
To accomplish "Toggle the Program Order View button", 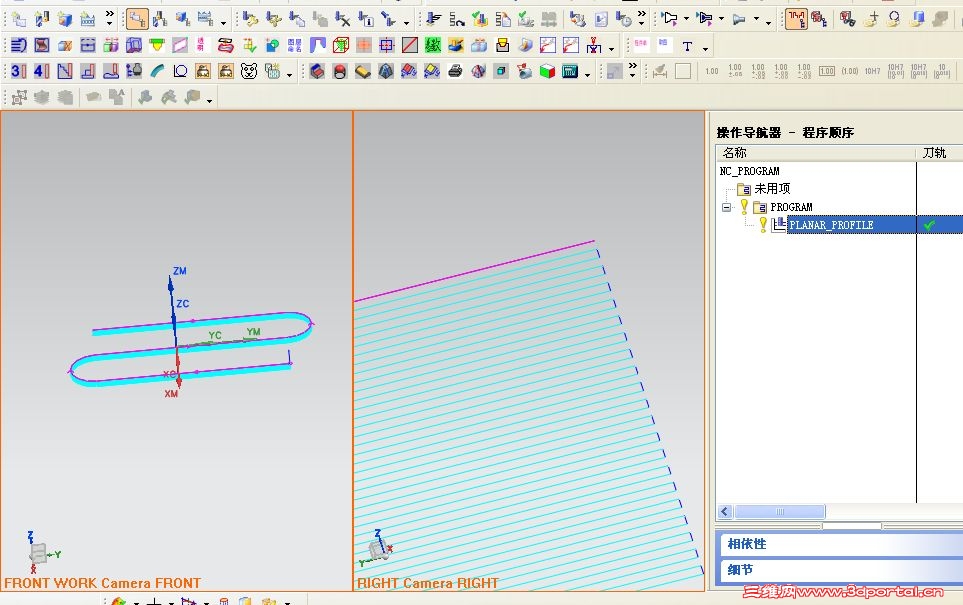I will 137,20.
